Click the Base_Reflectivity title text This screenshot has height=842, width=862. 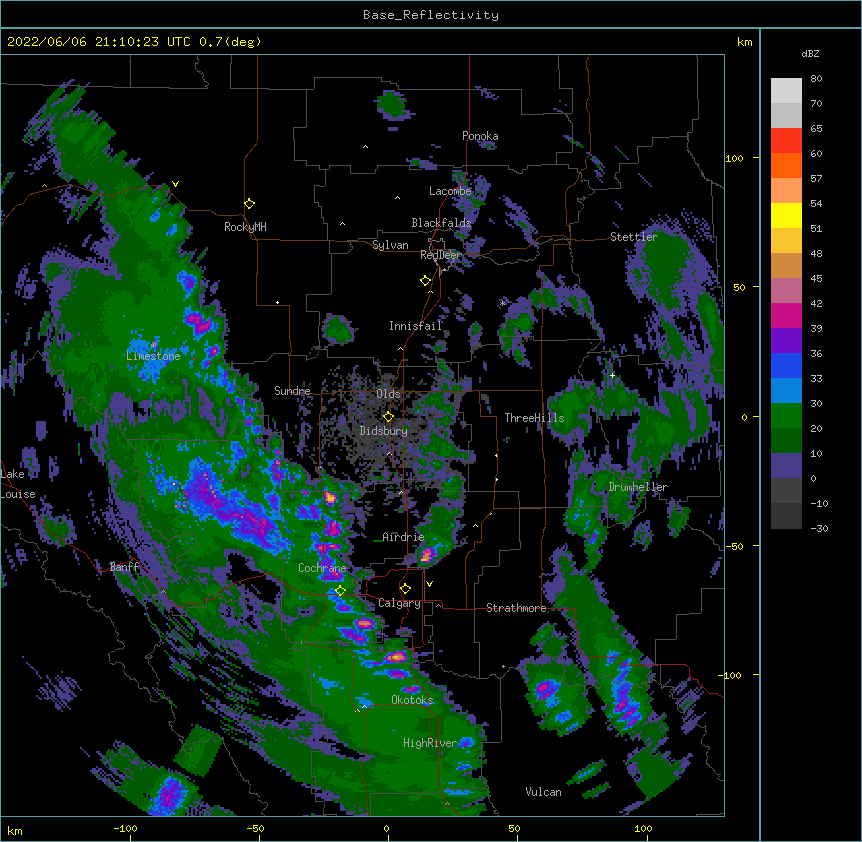431,15
